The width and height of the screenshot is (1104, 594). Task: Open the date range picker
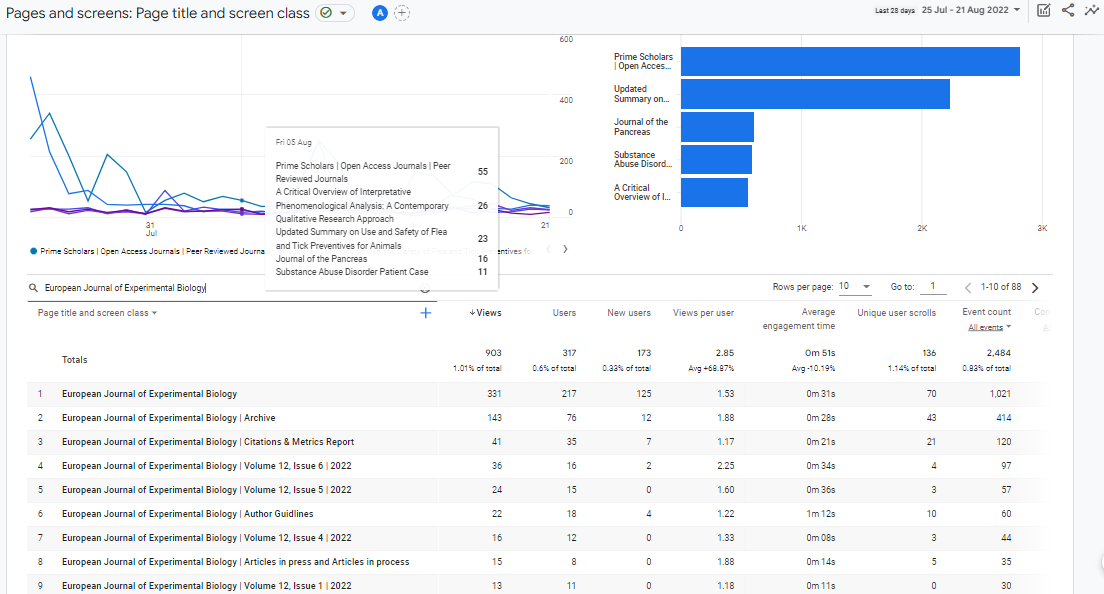point(971,10)
